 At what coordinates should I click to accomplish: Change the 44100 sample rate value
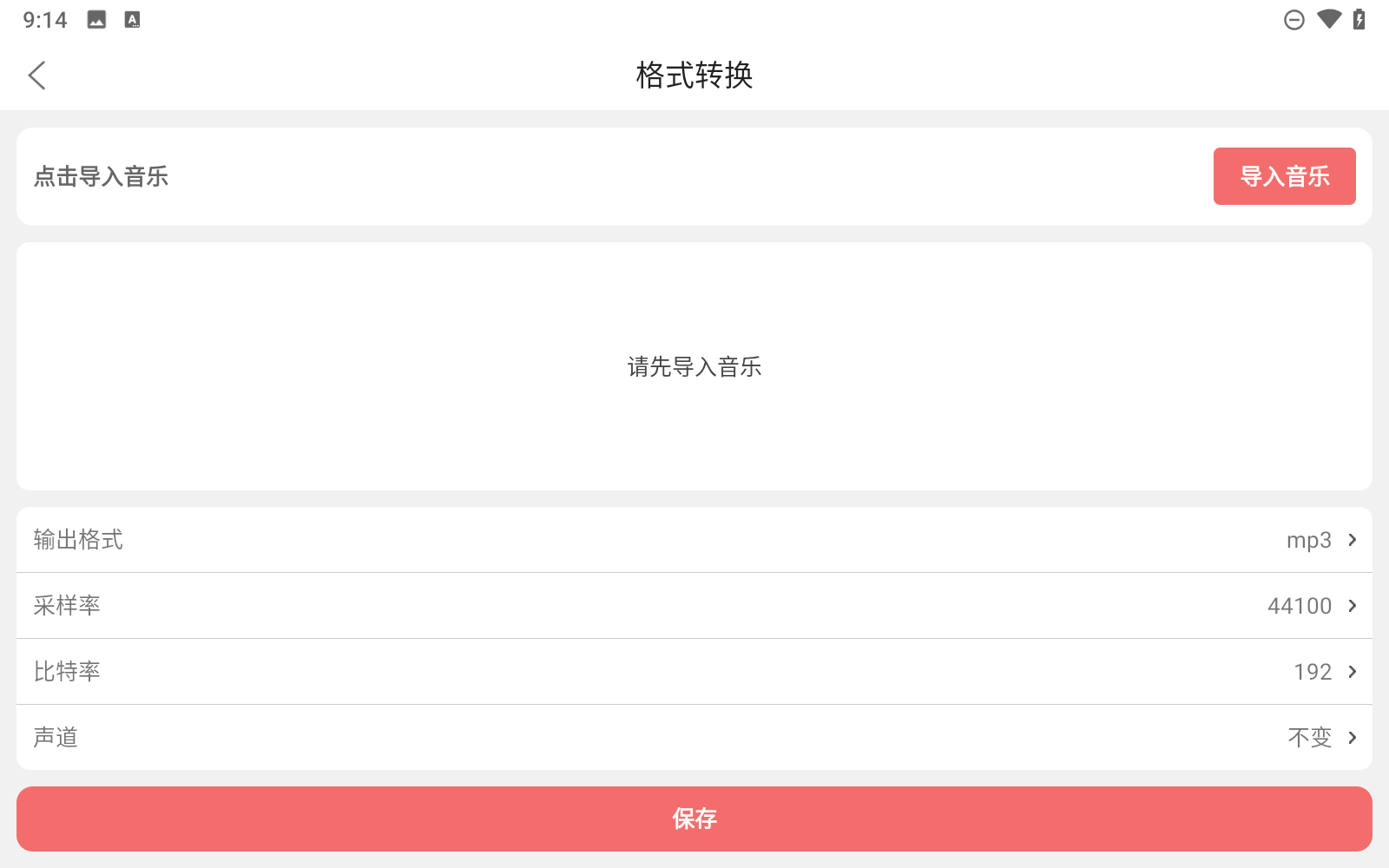(1299, 606)
